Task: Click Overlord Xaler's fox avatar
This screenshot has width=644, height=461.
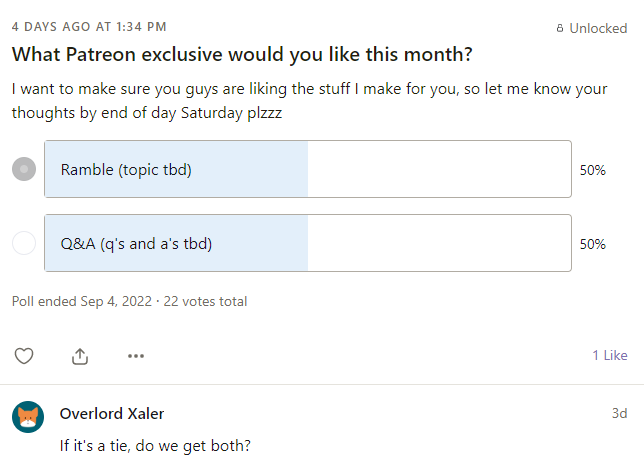Action: (x=28, y=416)
